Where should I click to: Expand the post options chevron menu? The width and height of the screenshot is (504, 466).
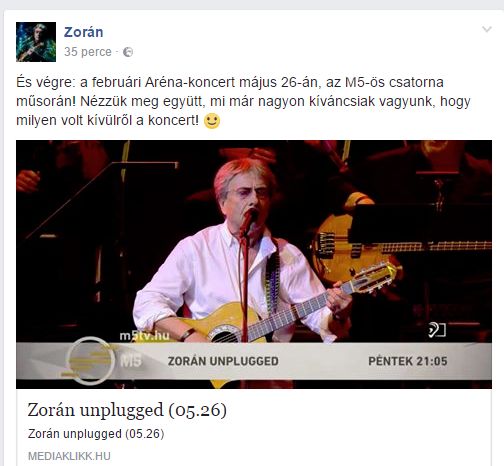click(487, 30)
